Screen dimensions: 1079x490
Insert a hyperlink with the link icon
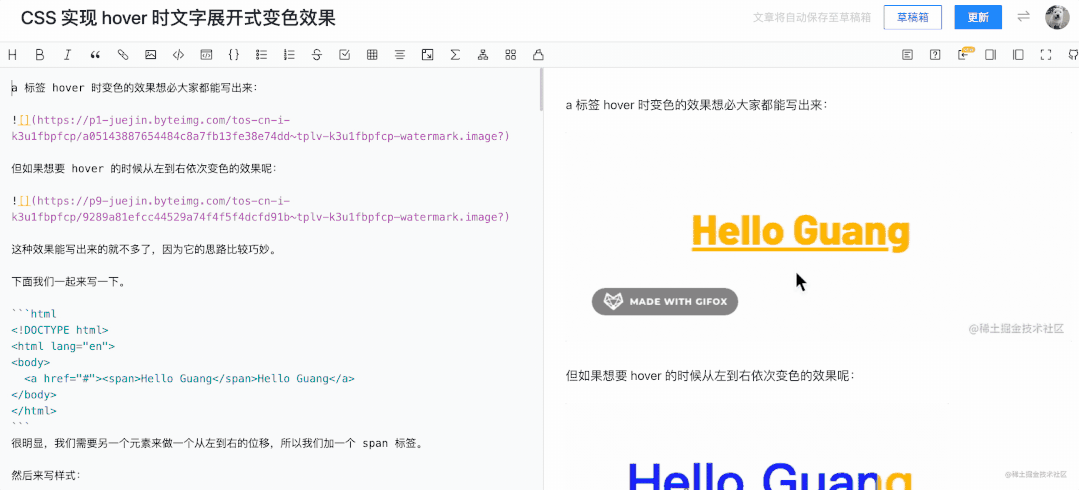pyautogui.click(x=123, y=55)
